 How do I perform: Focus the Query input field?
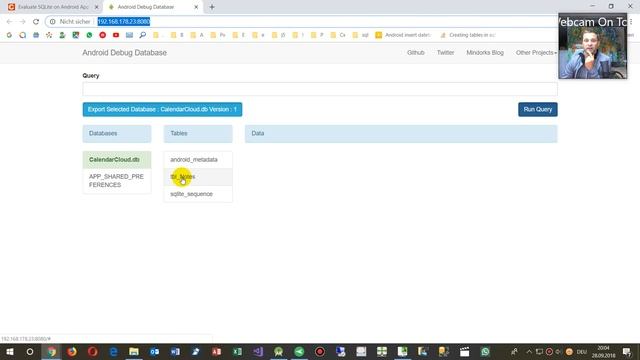pyautogui.click(x=320, y=89)
